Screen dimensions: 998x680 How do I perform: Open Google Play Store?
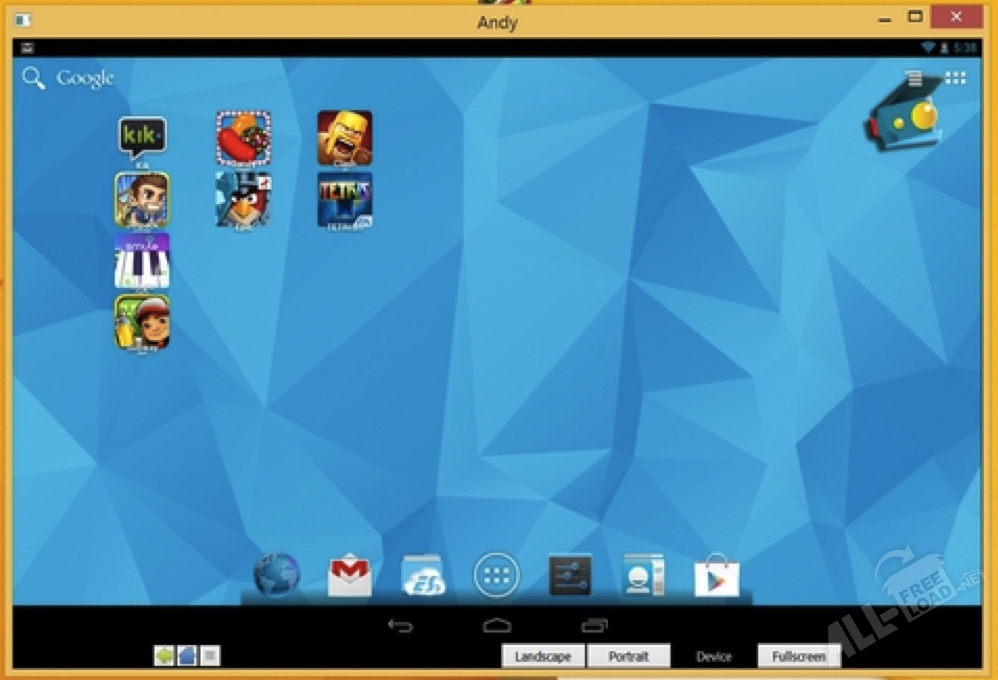click(717, 576)
